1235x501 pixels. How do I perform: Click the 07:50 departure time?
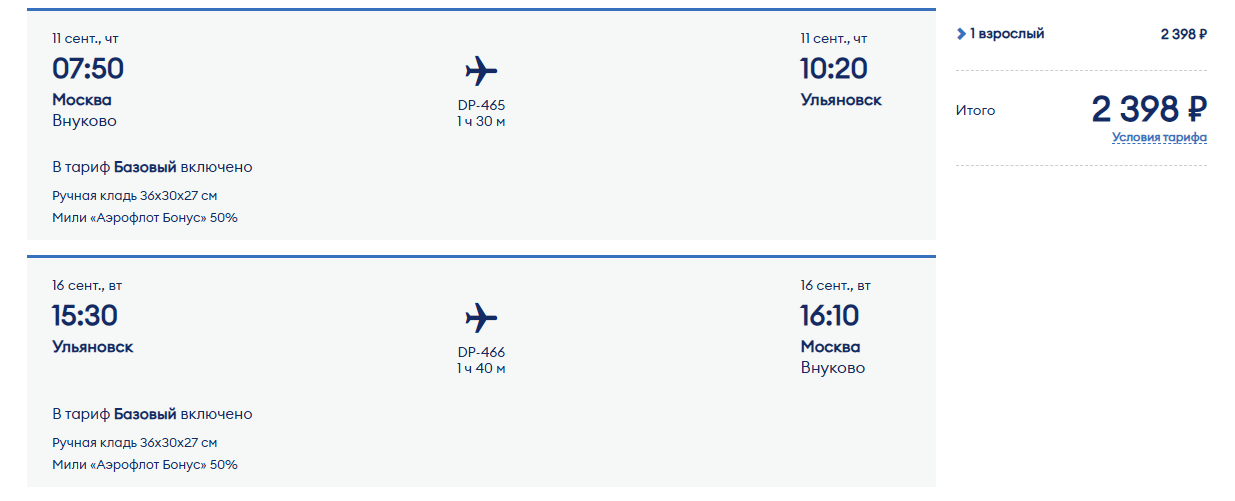(x=88, y=69)
